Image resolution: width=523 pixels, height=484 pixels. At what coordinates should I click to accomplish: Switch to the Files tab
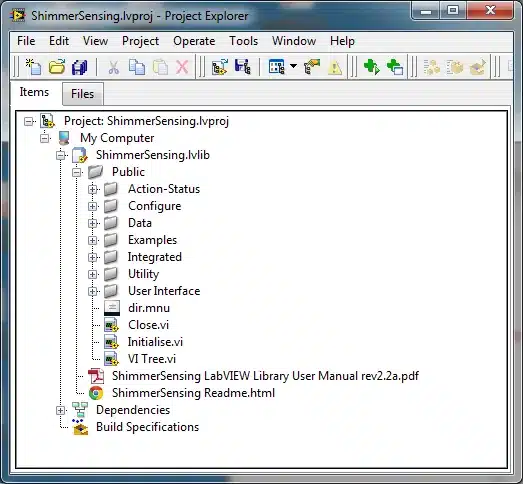click(82, 94)
